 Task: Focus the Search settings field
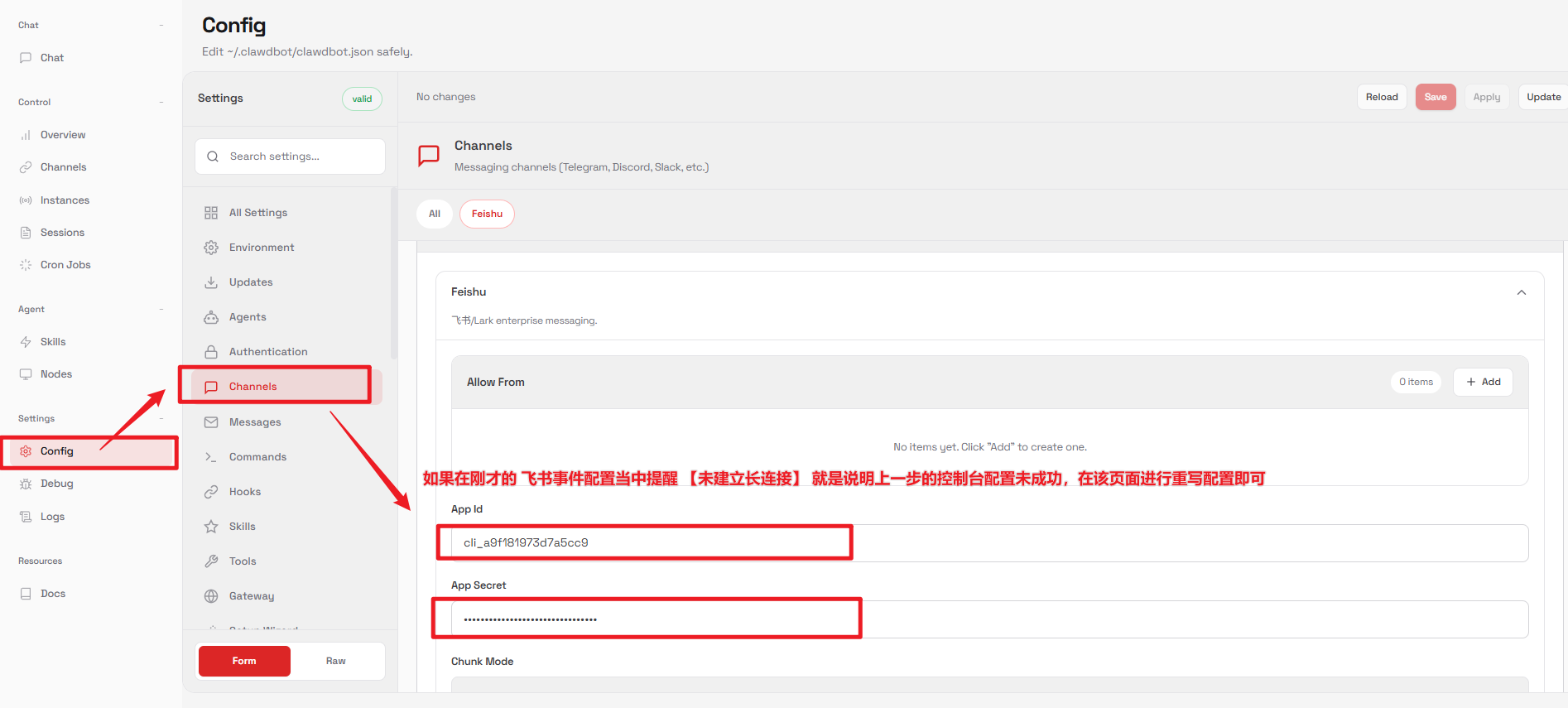click(298, 157)
